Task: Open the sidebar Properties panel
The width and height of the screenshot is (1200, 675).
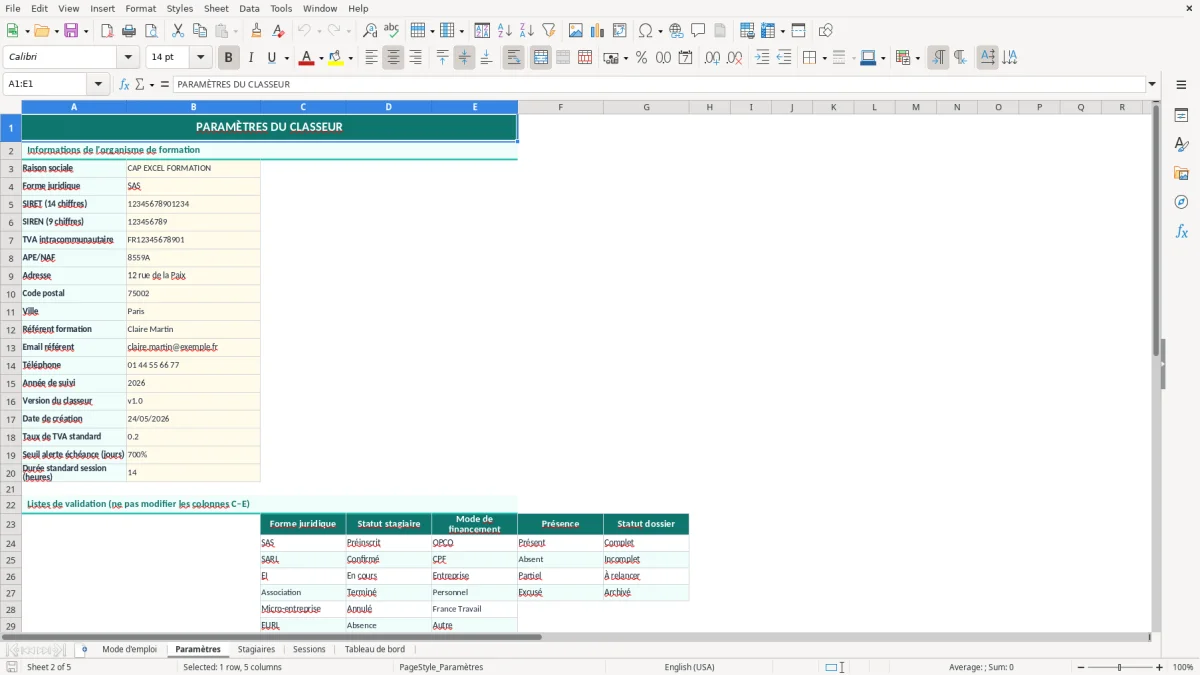Action: (x=1181, y=116)
